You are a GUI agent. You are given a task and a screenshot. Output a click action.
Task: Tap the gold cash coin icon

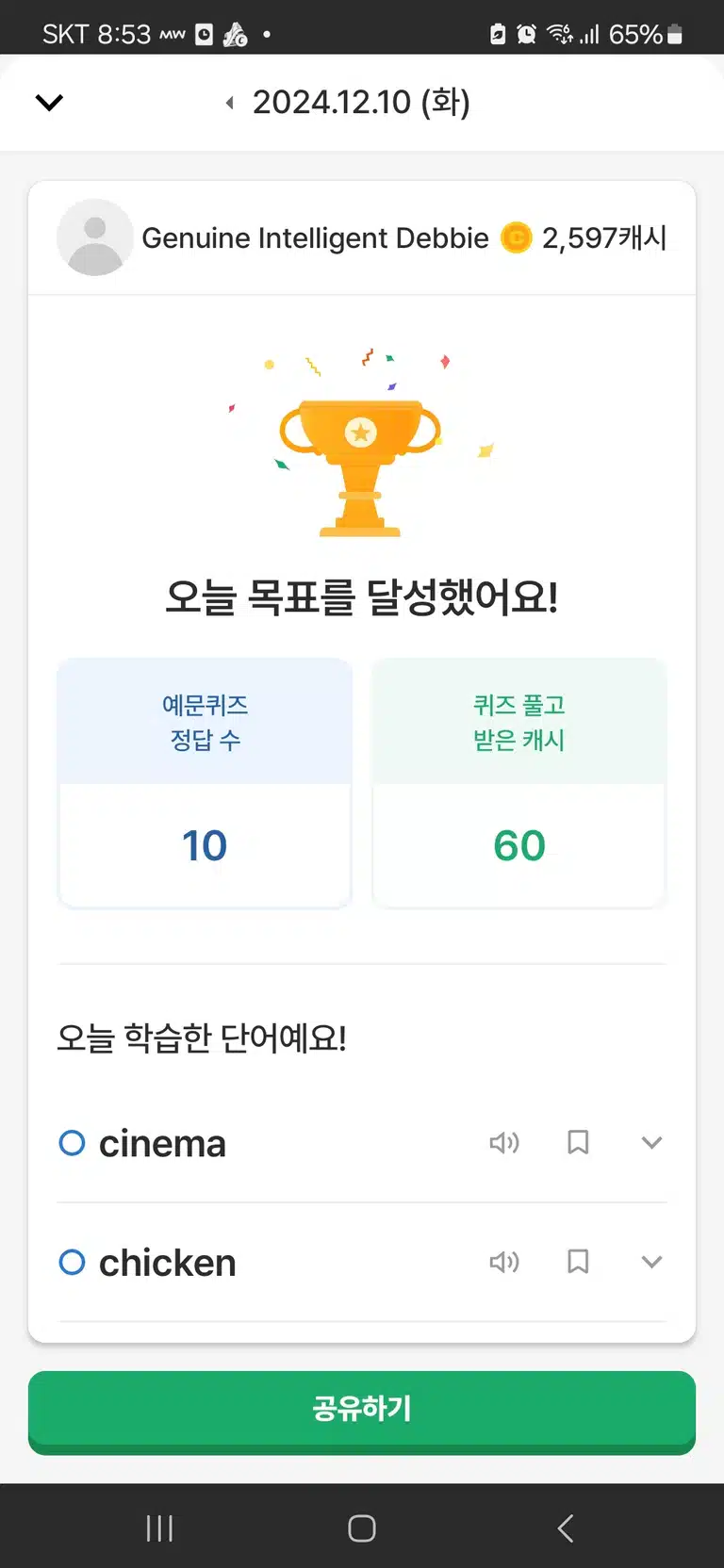pos(517,237)
